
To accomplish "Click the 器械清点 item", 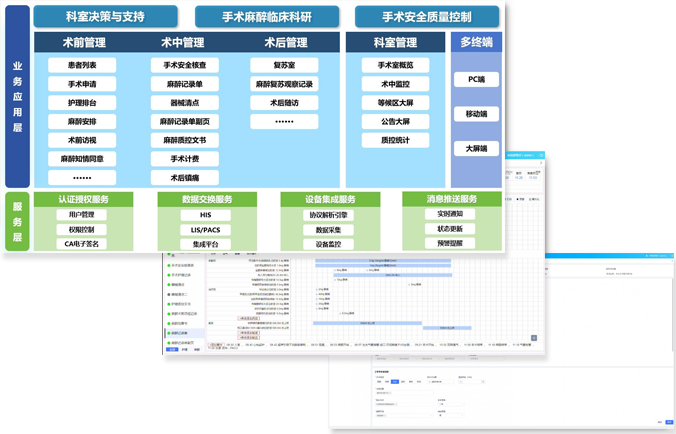I will (182, 103).
